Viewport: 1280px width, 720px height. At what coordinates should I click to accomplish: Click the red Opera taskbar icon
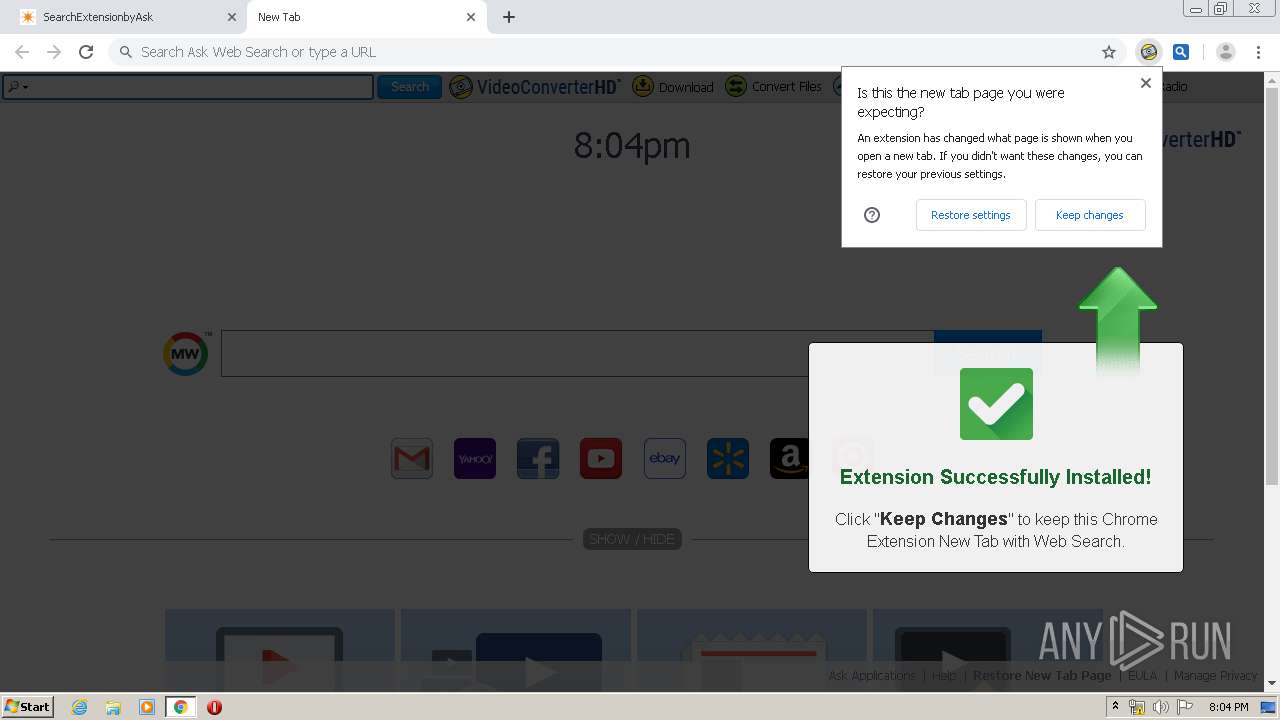tap(214, 707)
